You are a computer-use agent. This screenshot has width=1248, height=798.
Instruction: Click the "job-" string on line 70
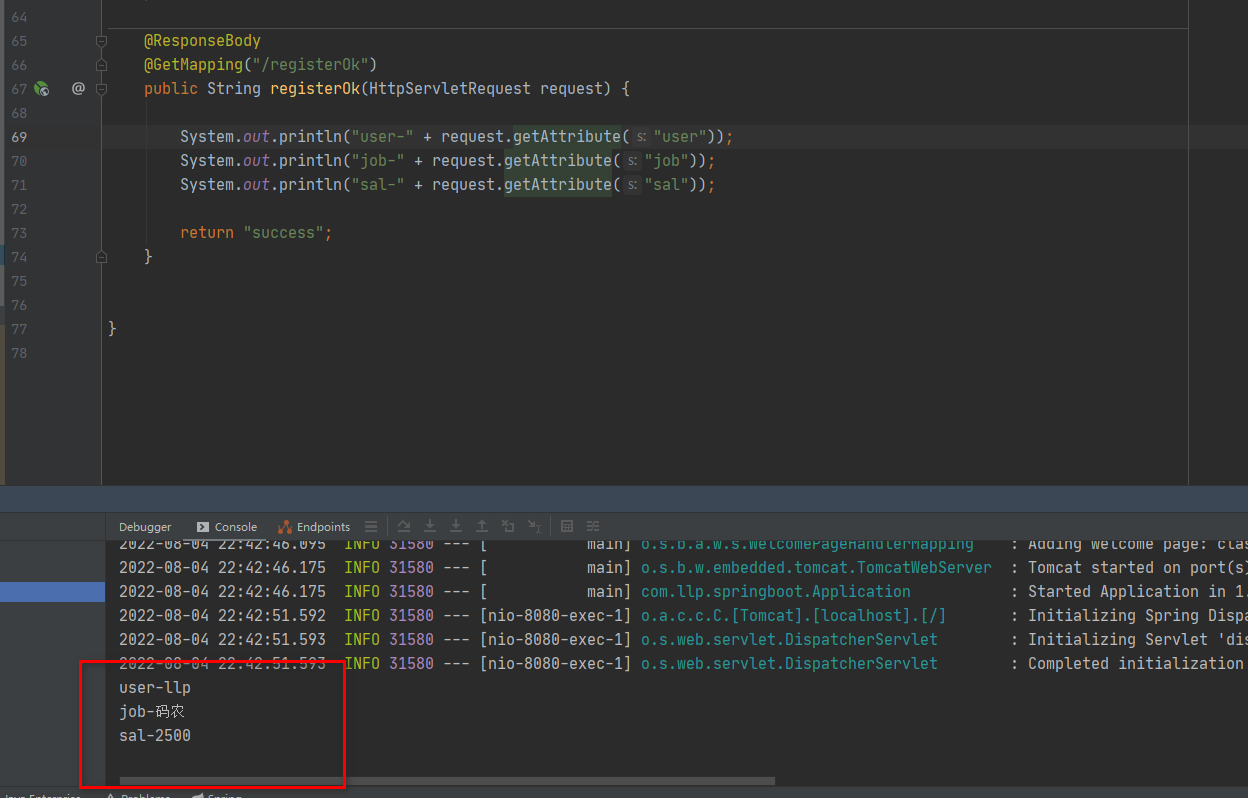click(378, 161)
